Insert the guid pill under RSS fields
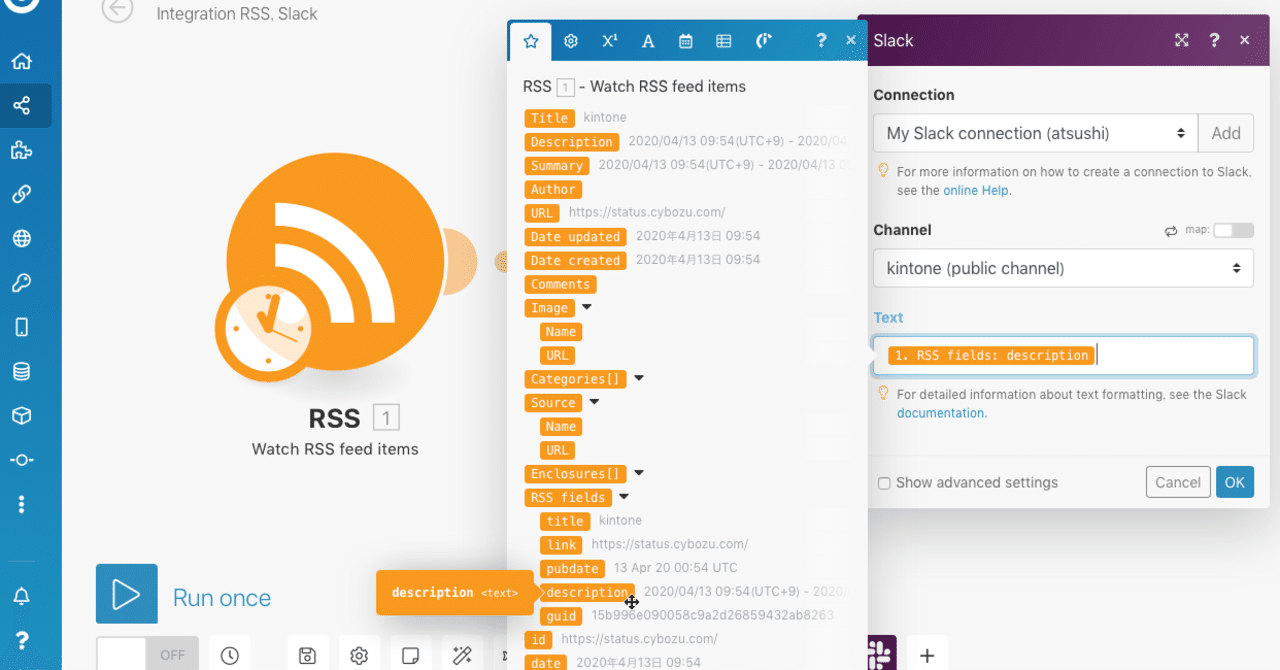 coord(561,616)
